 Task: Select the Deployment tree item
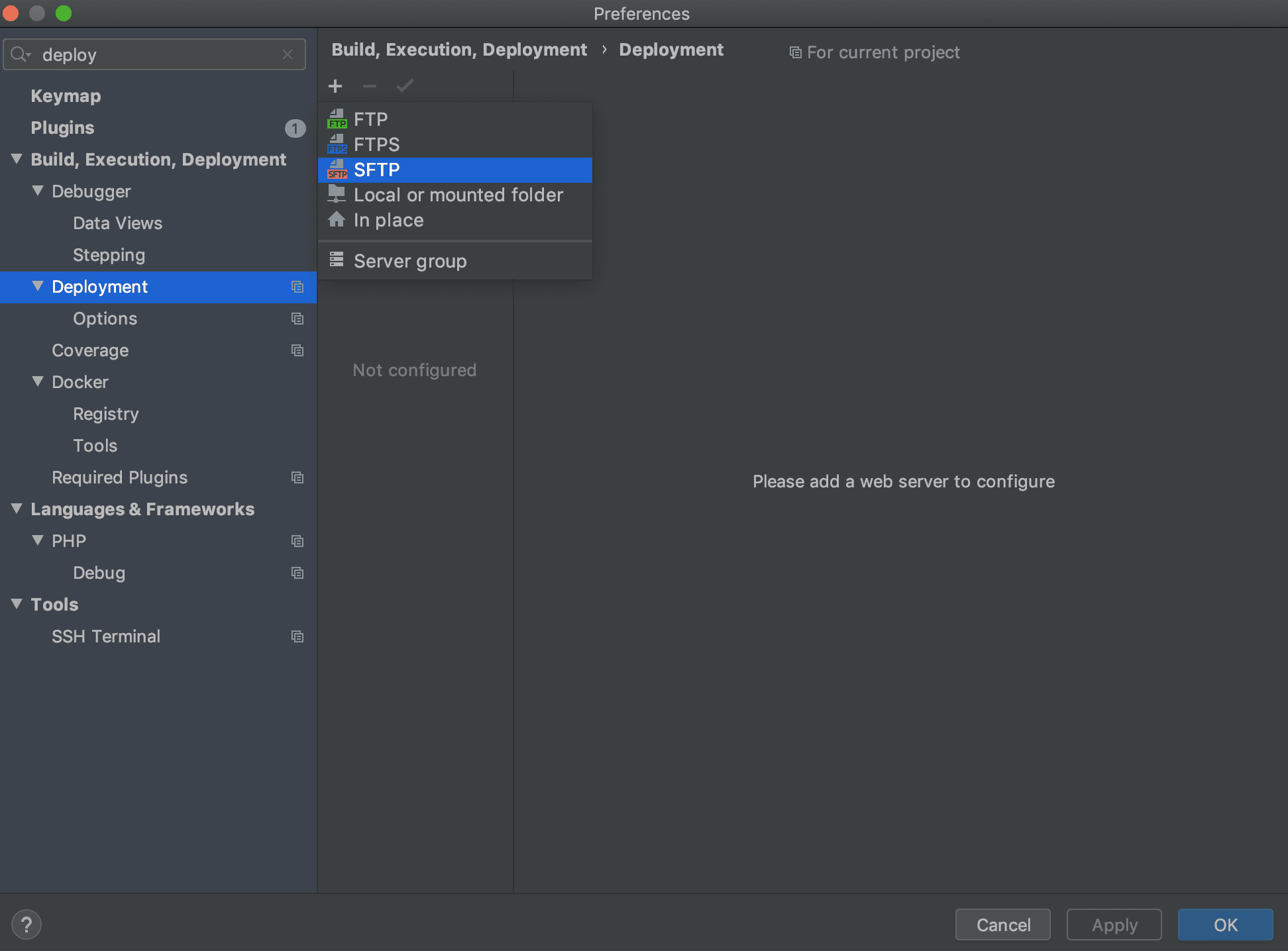pos(98,287)
